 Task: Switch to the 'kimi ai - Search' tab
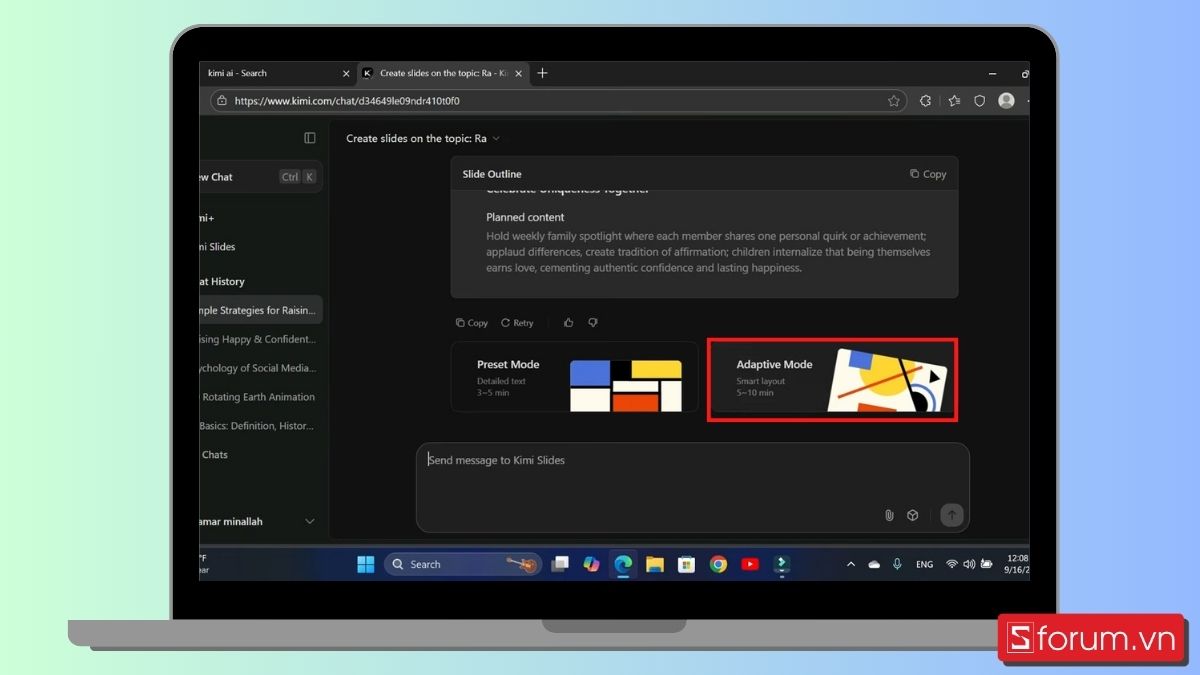277,73
